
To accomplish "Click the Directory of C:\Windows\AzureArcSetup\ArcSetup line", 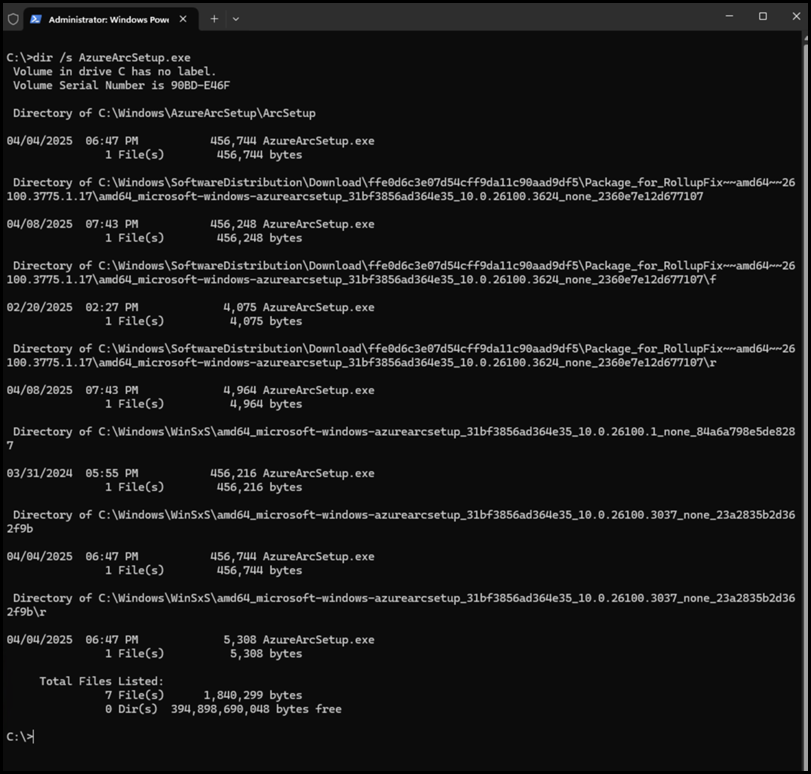I will click(x=164, y=113).
